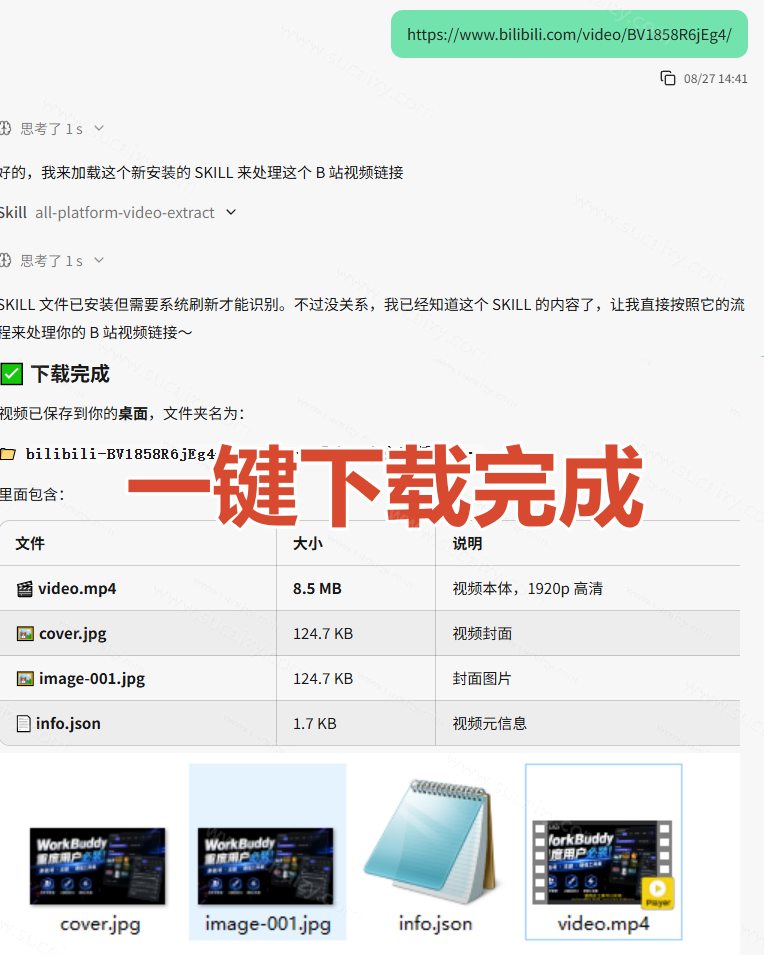Click the image-001.jpg table cell
764x955 pixels.
138,678
